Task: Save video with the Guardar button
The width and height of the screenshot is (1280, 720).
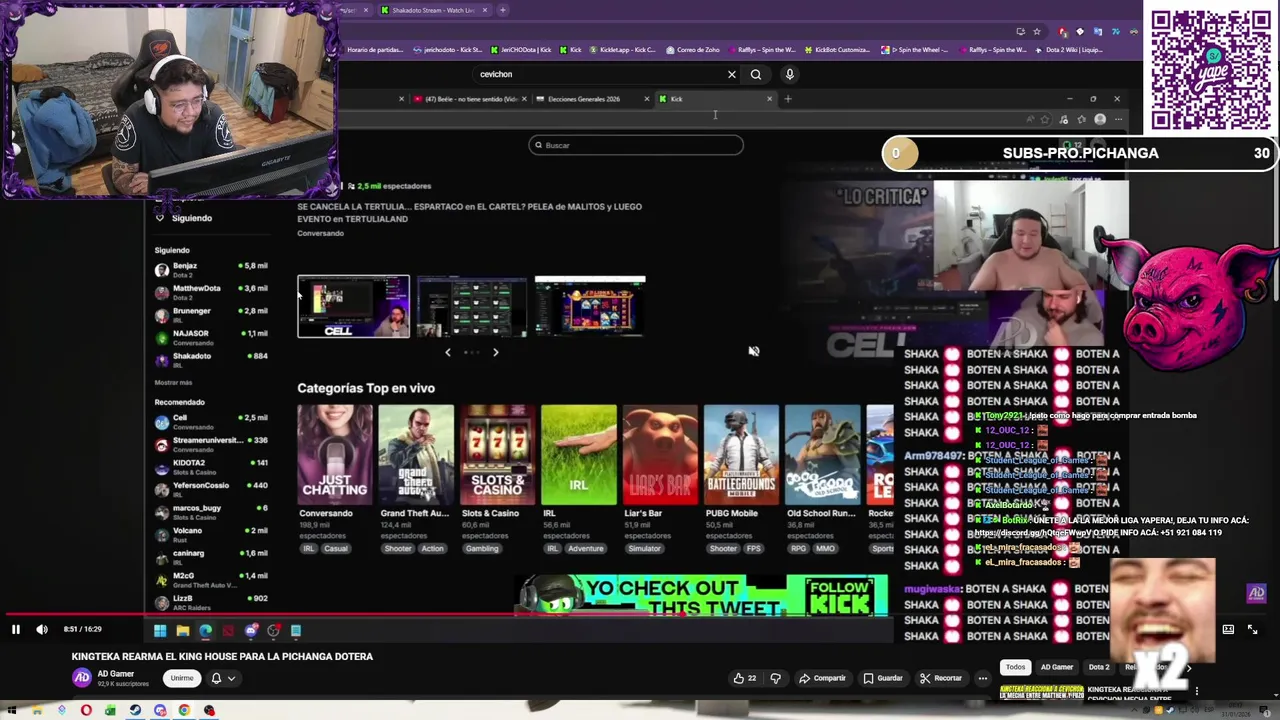Action: (x=883, y=678)
